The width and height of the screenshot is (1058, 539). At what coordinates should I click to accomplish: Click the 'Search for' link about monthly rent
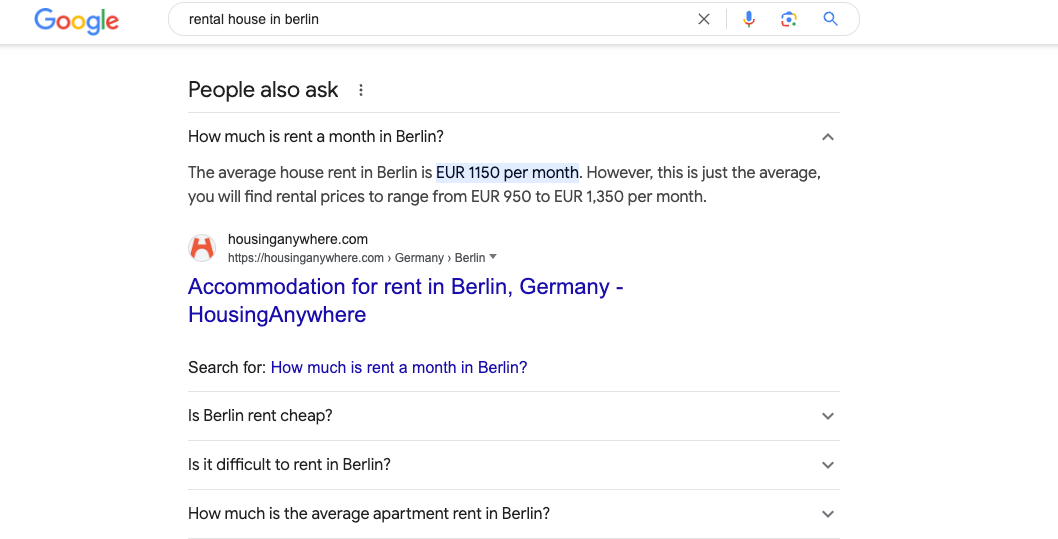pos(399,368)
